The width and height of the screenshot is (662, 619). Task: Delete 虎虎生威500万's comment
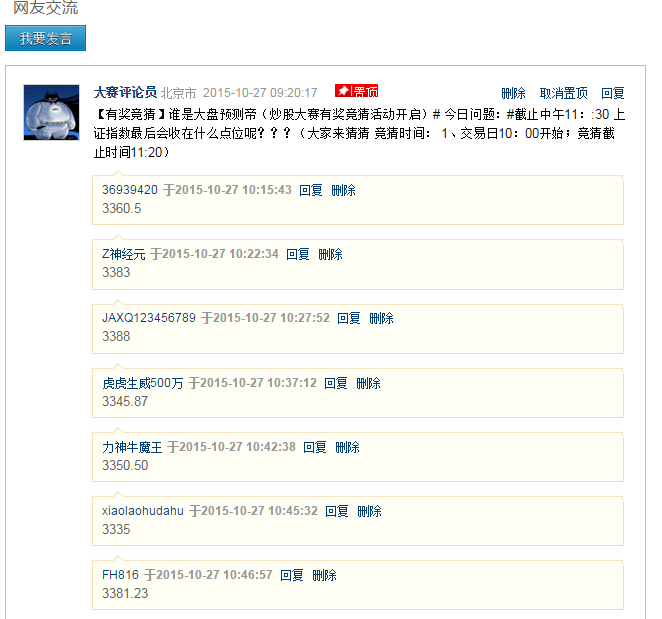point(369,383)
